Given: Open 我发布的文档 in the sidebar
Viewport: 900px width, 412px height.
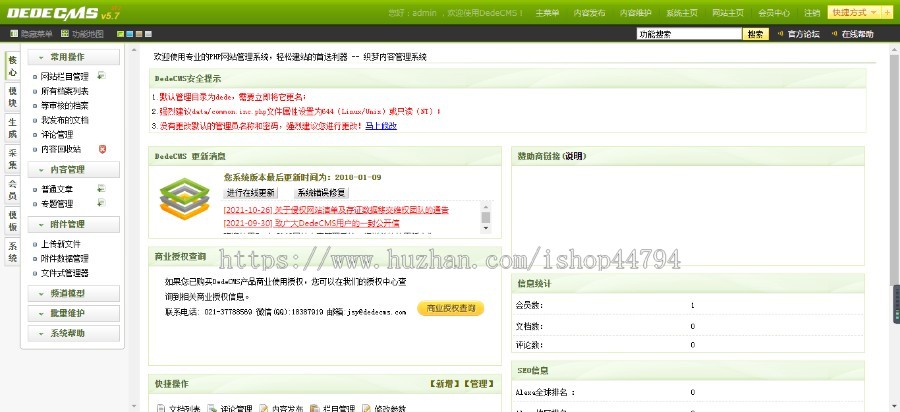Looking at the screenshot, I should tap(65, 120).
